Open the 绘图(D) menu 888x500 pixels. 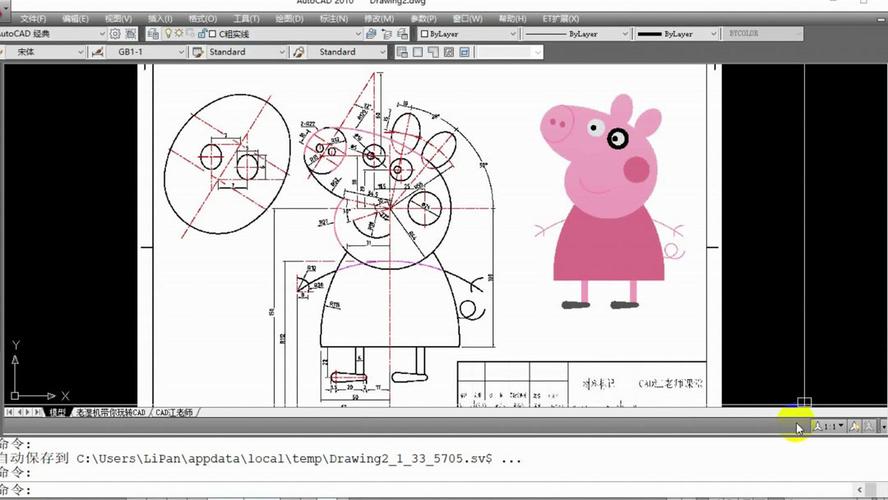tap(289, 19)
